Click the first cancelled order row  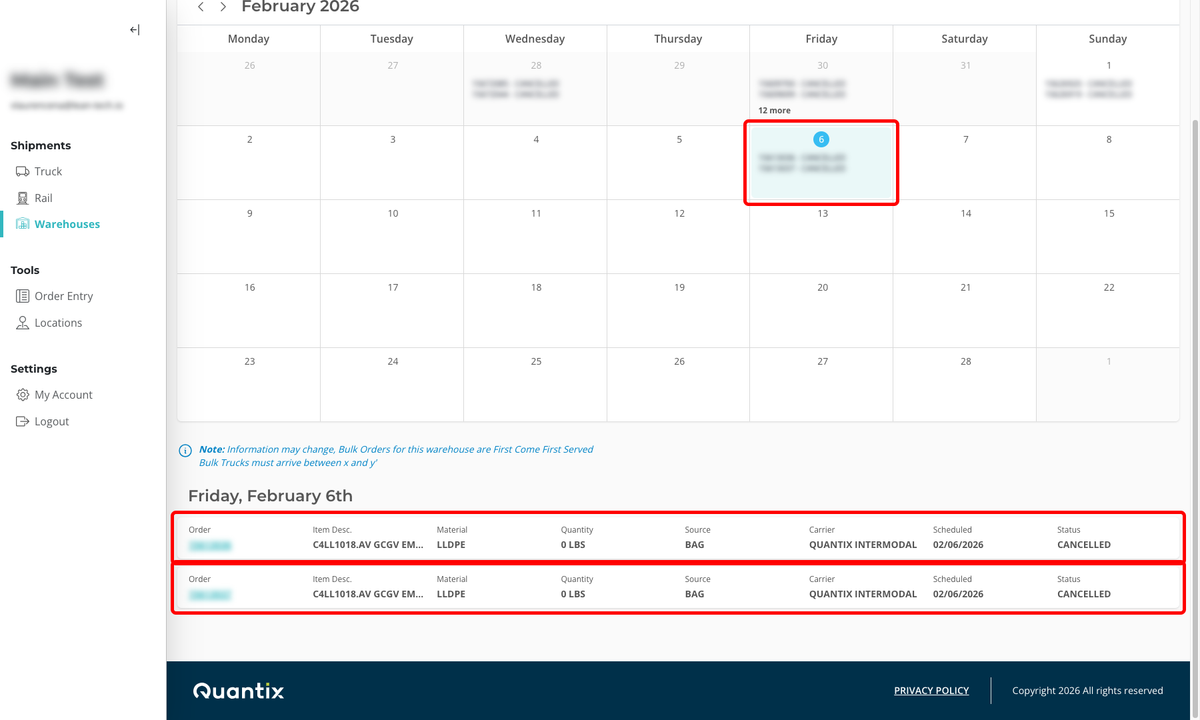point(680,537)
